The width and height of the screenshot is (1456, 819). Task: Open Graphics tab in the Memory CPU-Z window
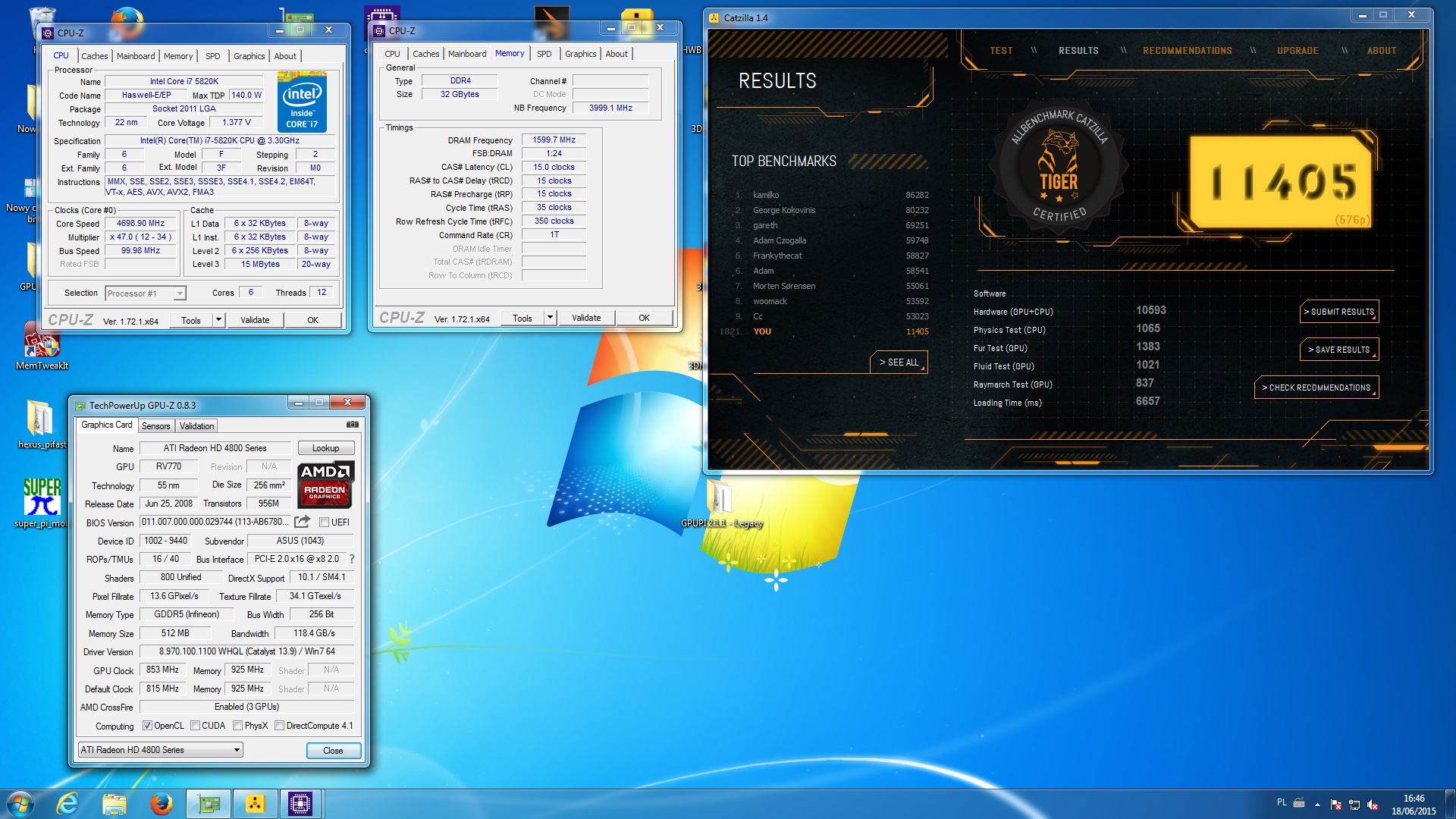coord(580,54)
